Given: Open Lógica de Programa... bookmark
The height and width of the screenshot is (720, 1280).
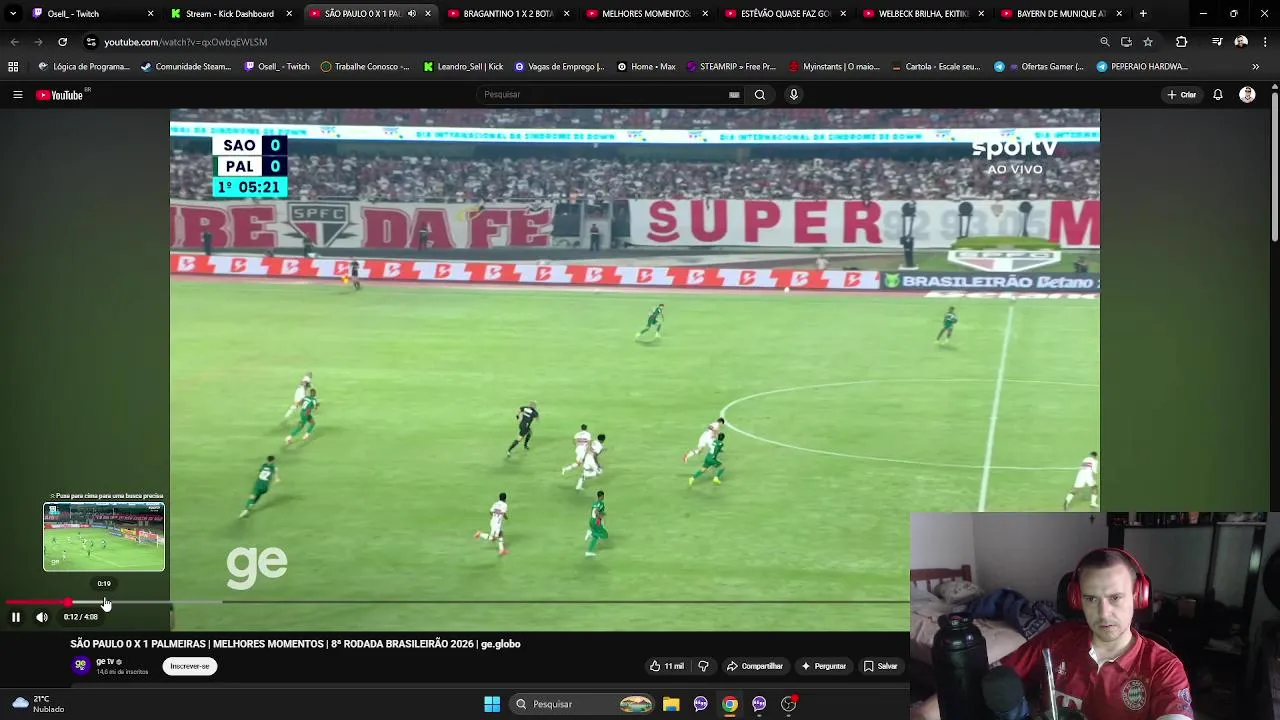Looking at the screenshot, I should tap(84, 67).
